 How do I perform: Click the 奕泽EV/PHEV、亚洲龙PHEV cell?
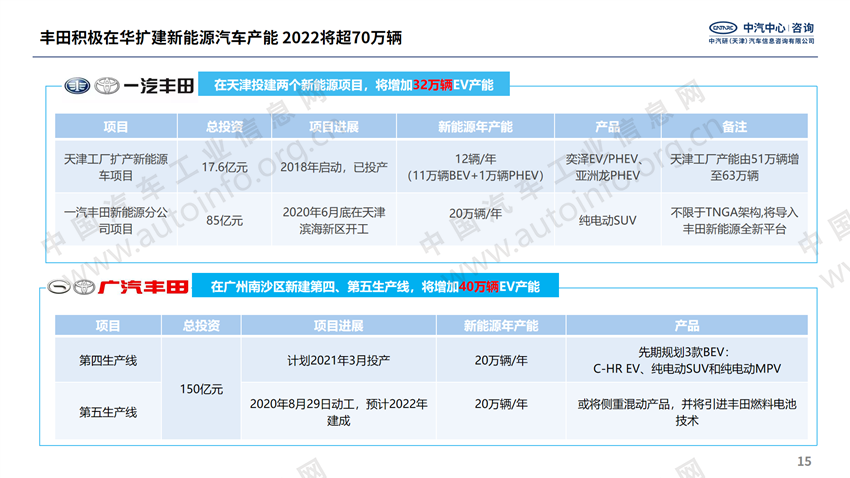click(x=608, y=167)
